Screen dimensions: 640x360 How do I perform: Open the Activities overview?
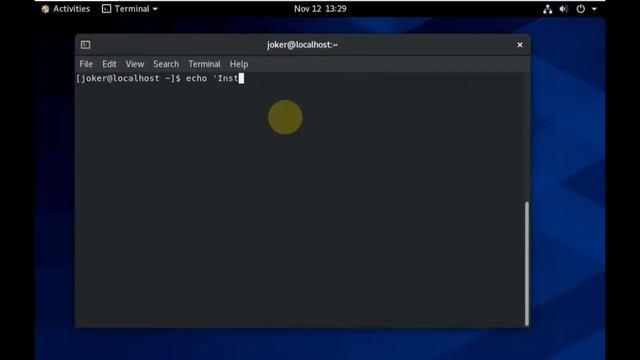pos(66,9)
